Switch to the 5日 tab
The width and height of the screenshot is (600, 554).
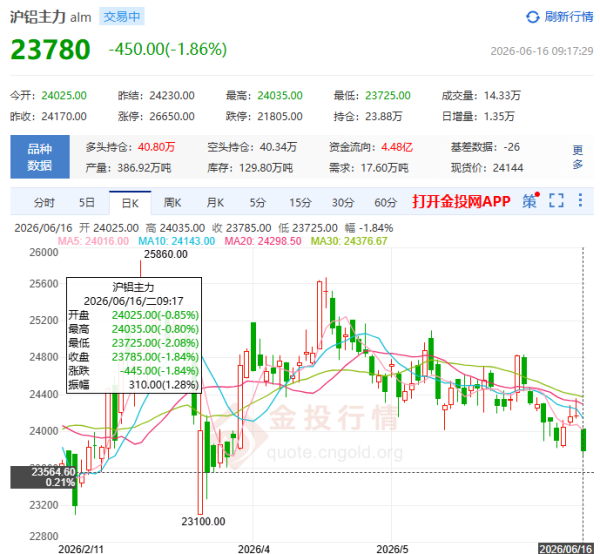tap(87, 202)
